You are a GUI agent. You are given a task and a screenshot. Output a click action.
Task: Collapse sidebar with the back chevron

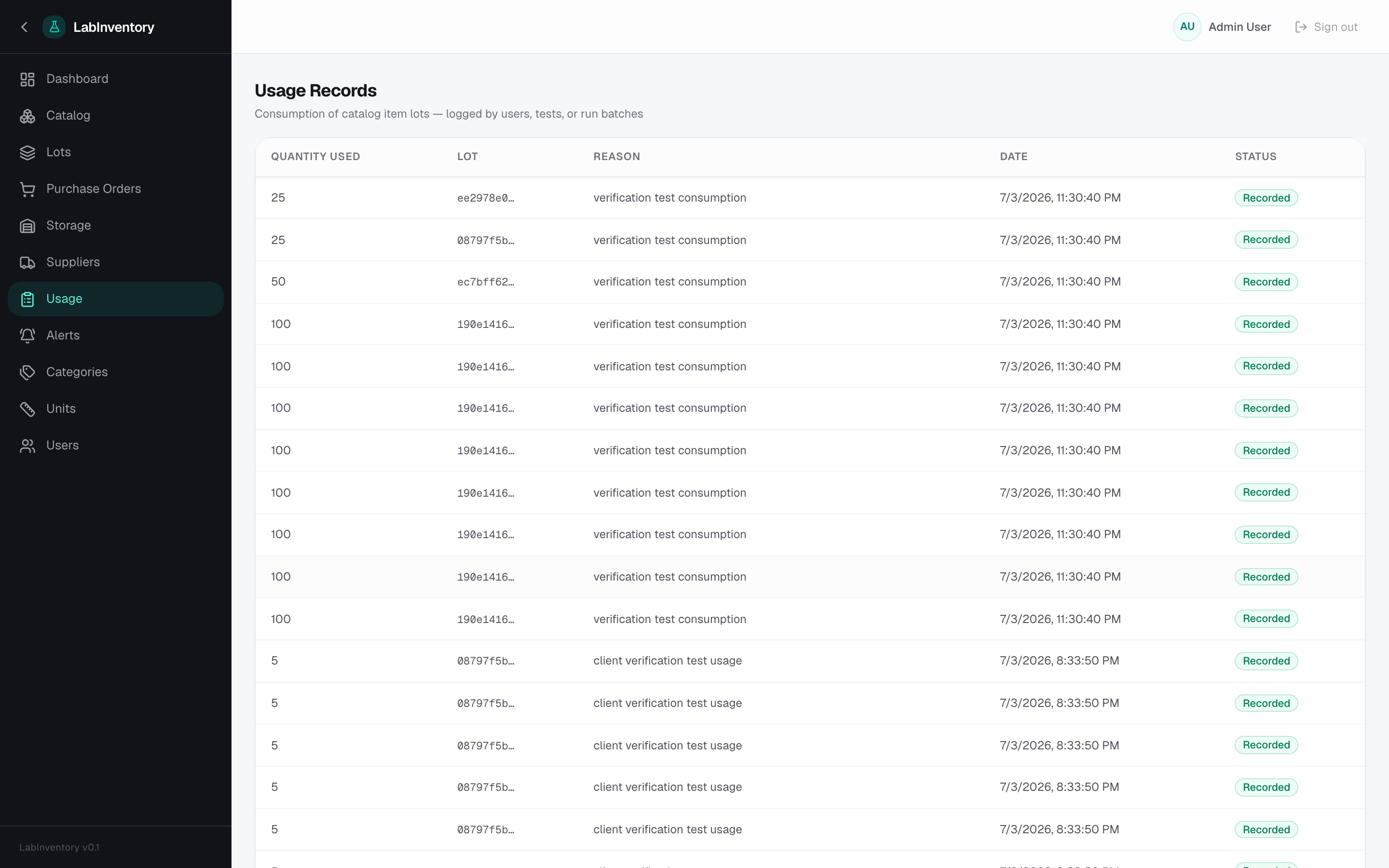(x=24, y=27)
